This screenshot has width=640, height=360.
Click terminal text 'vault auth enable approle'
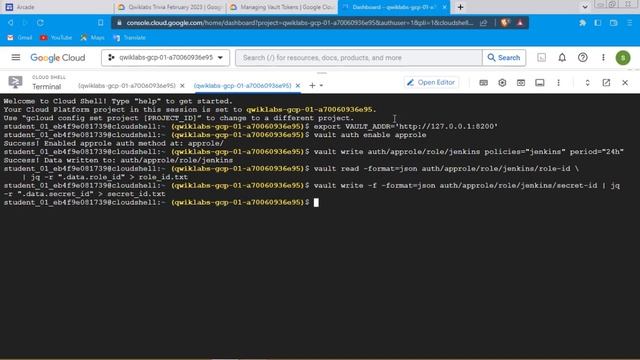(370, 135)
